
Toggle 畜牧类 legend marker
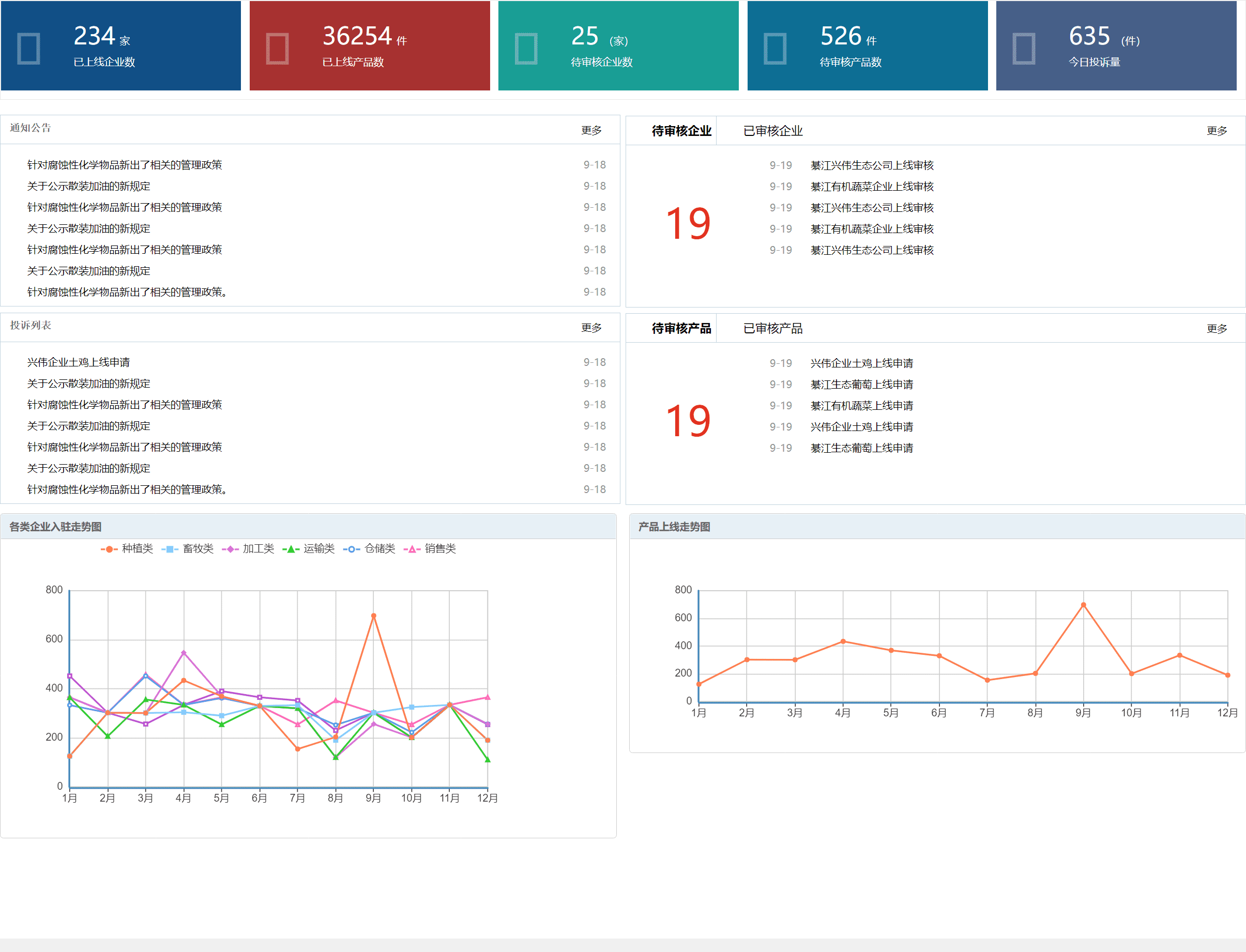(170, 549)
